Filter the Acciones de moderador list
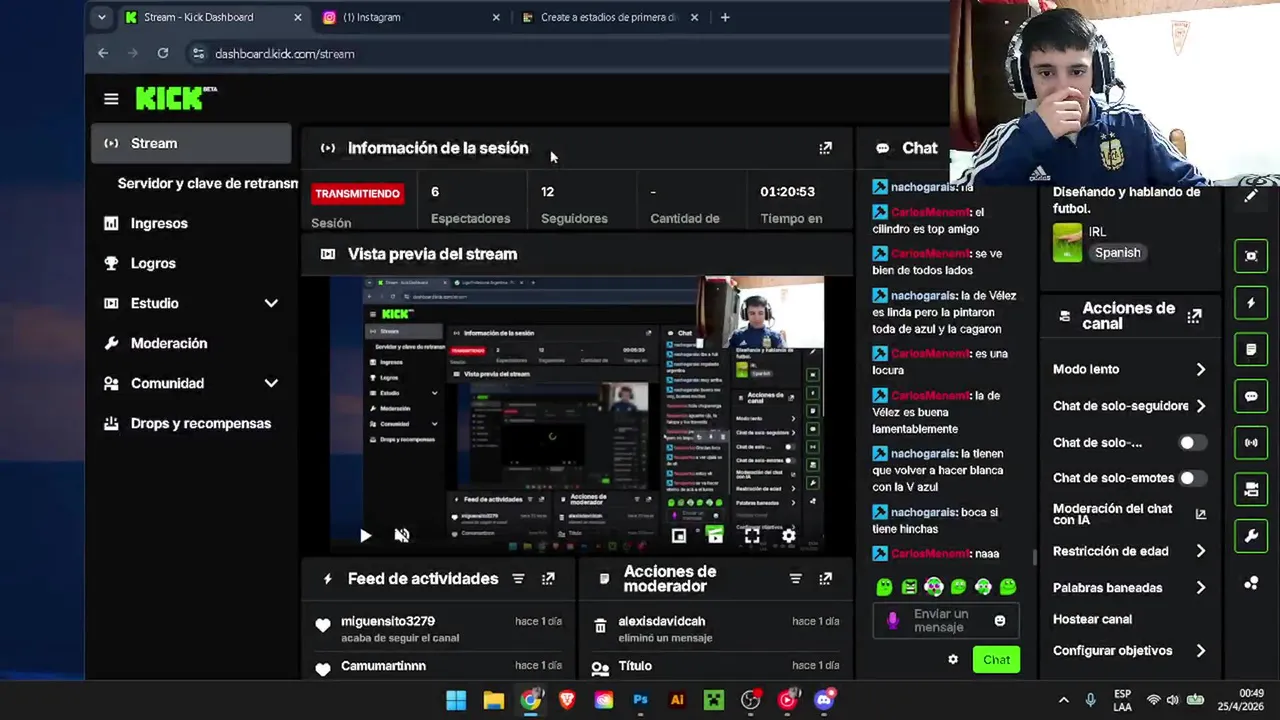The height and width of the screenshot is (720, 1280). coord(795,579)
